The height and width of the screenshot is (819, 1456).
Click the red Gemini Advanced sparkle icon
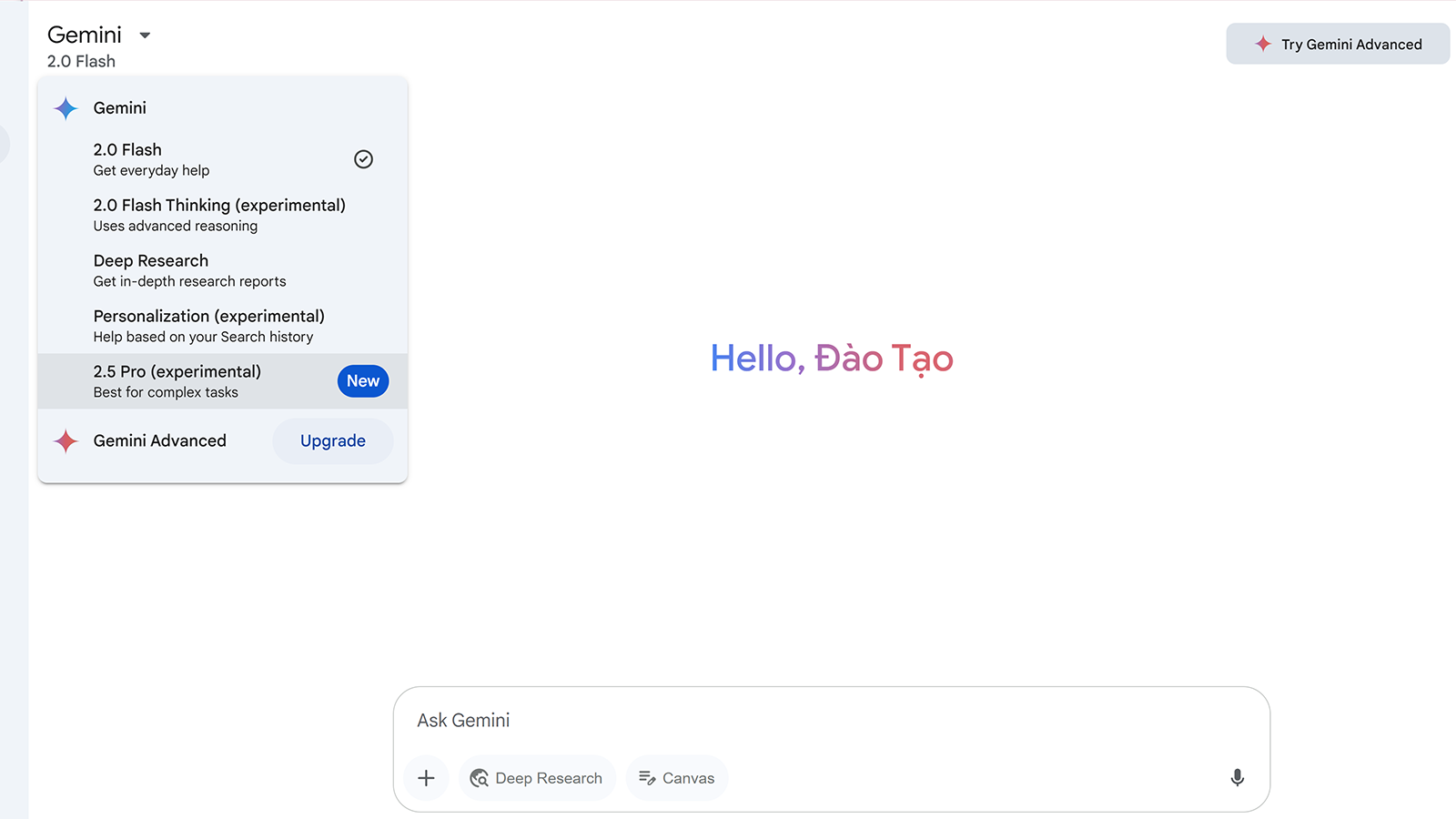tap(66, 441)
